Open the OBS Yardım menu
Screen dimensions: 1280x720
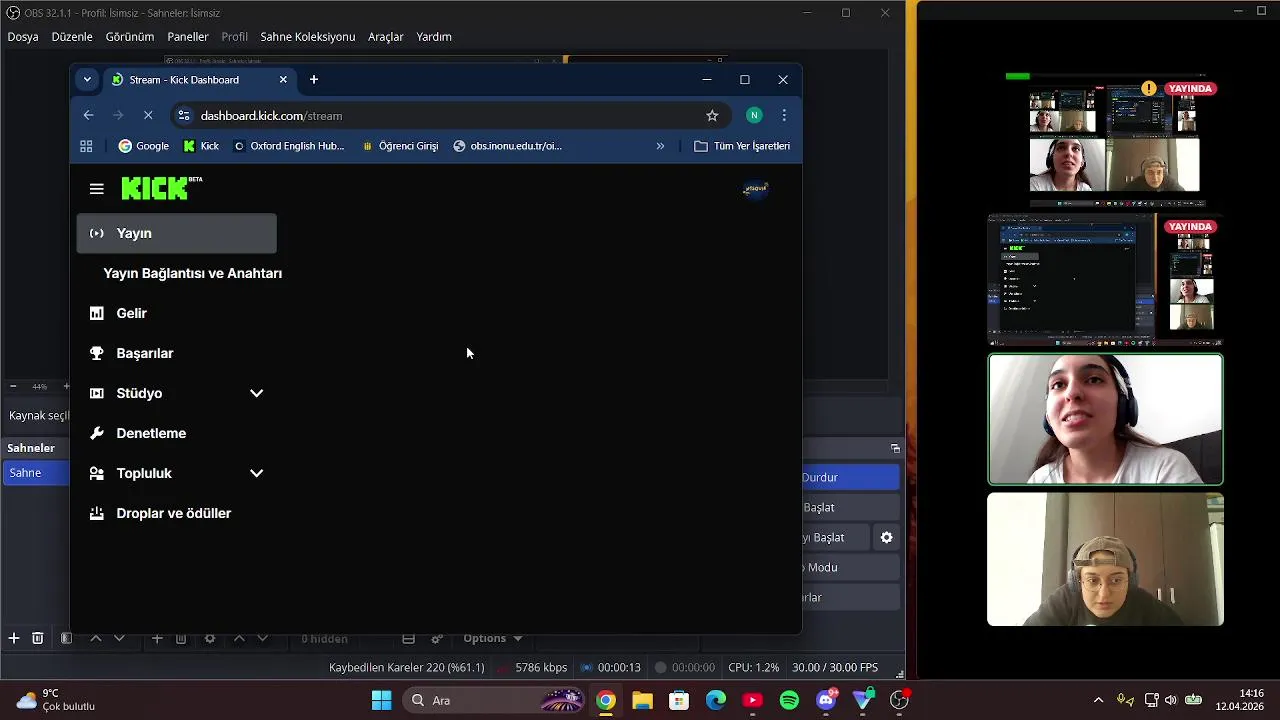434,37
